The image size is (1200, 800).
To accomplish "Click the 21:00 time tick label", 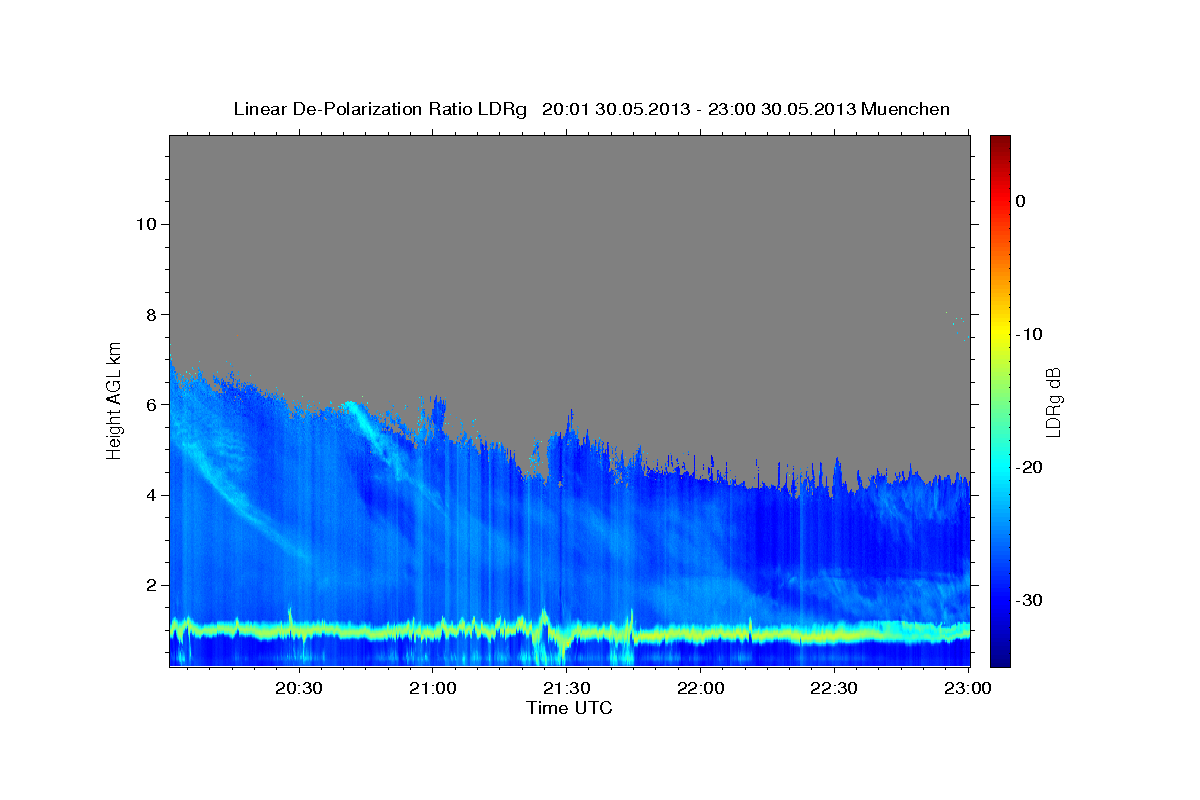I will 434,689.
